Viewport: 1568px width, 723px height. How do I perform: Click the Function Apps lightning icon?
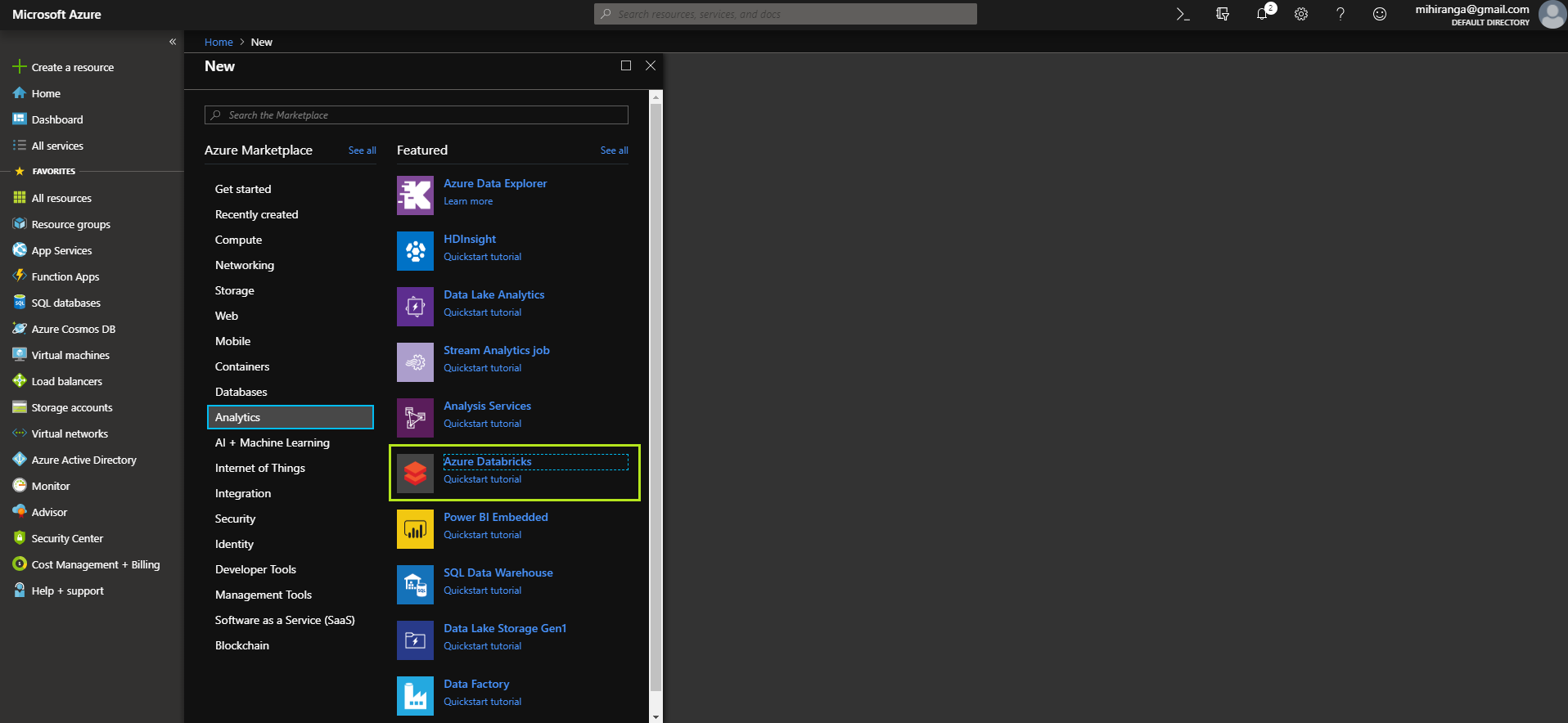coord(20,276)
